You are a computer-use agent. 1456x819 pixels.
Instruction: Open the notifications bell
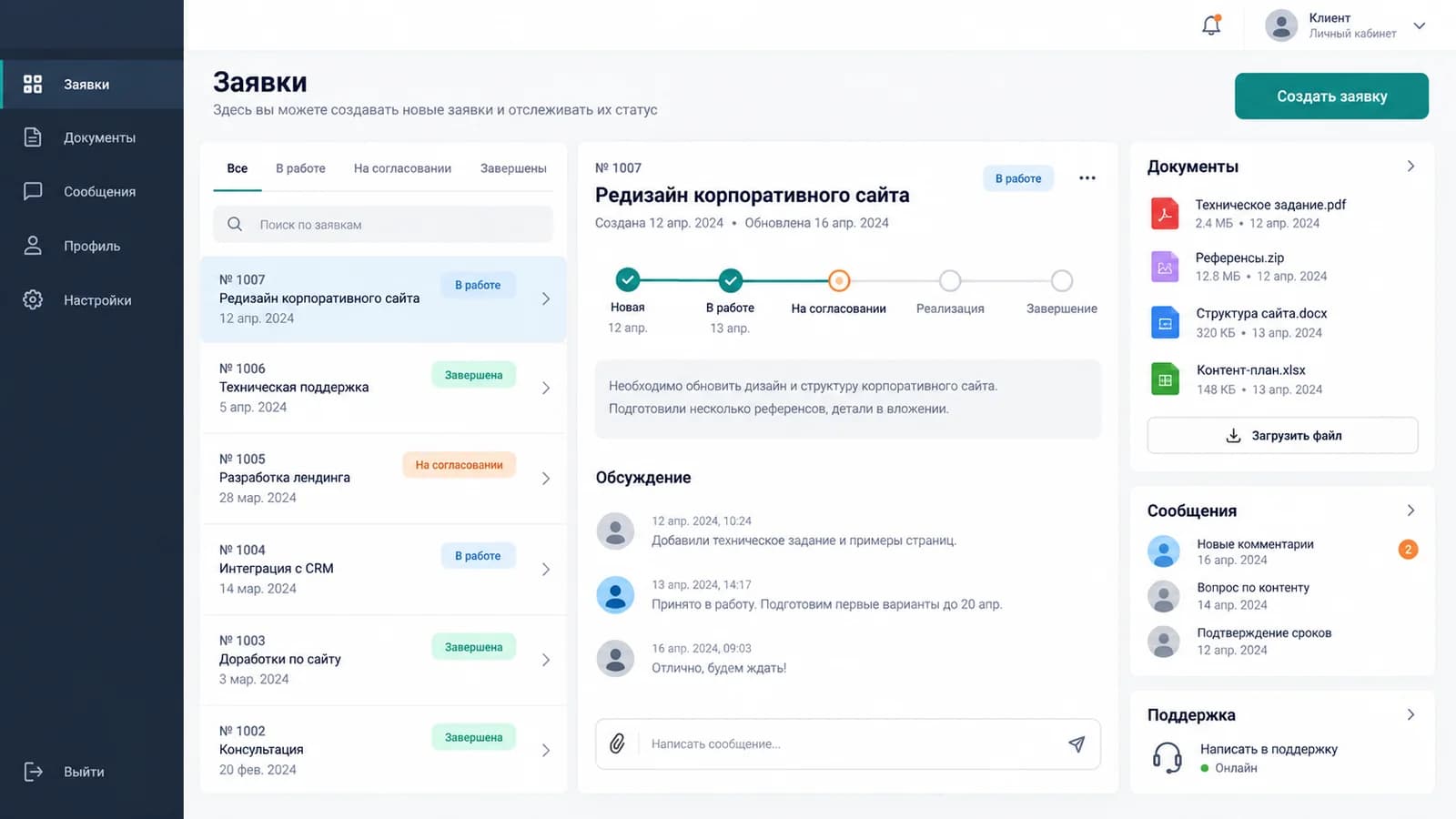pyautogui.click(x=1211, y=25)
